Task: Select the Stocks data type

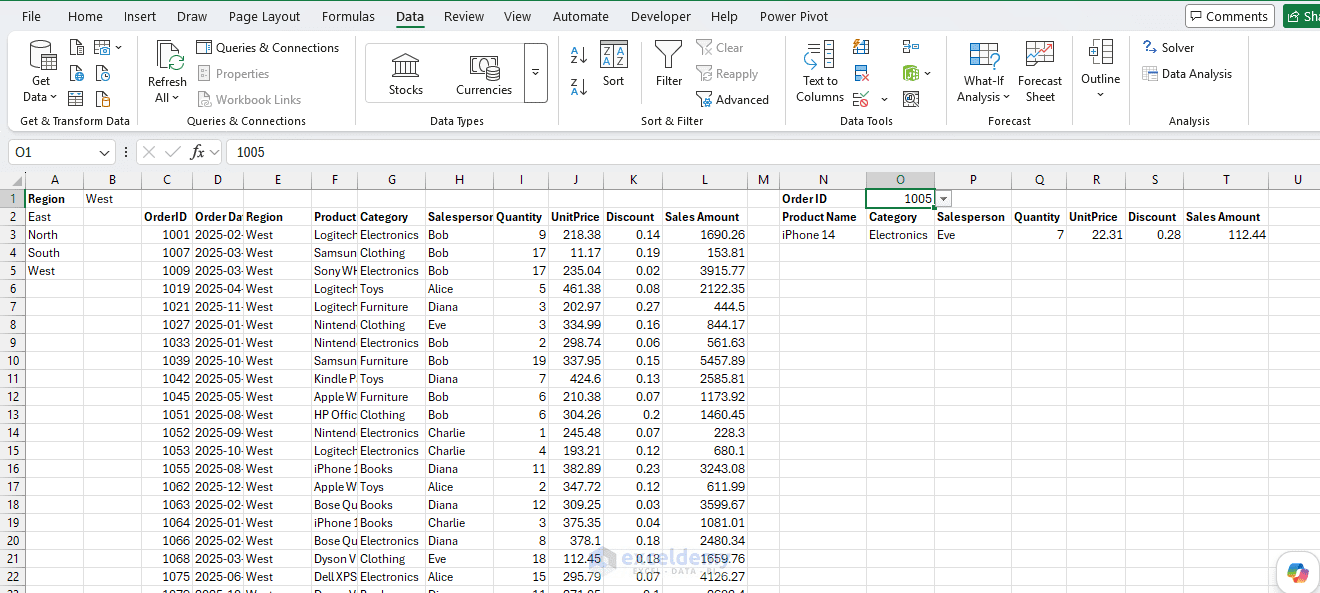Action: [x=406, y=73]
